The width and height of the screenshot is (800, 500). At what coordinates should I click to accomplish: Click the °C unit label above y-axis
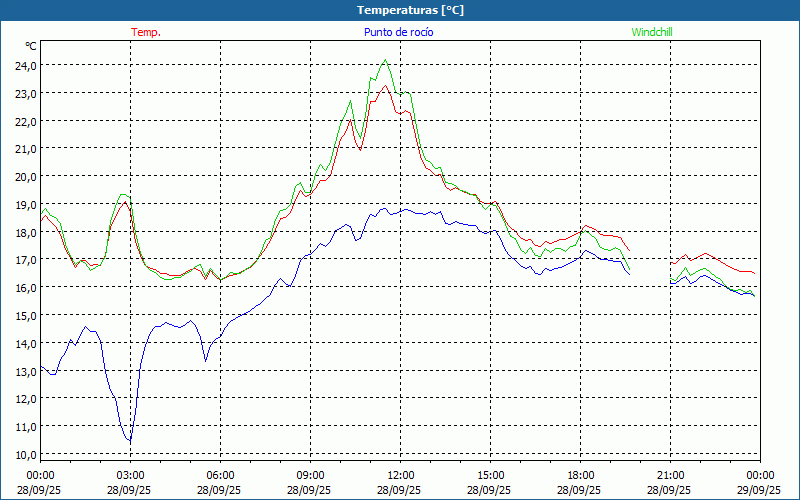click(31, 46)
